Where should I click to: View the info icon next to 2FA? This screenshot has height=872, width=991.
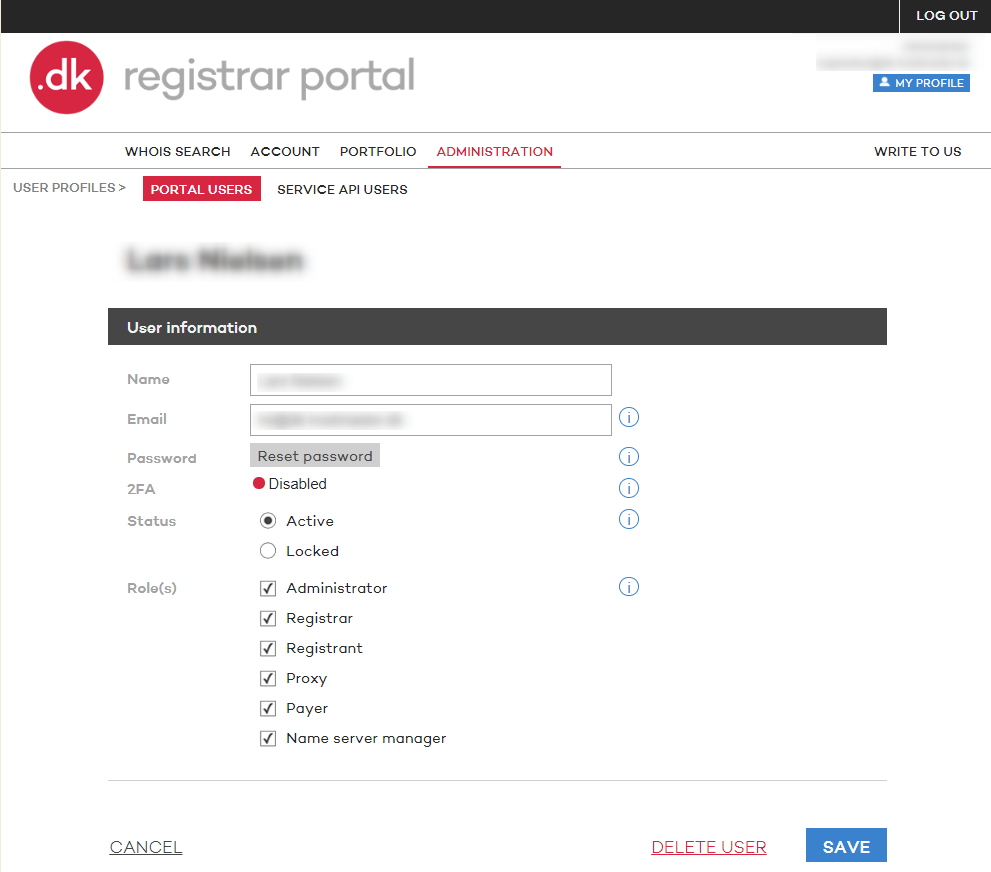point(629,488)
